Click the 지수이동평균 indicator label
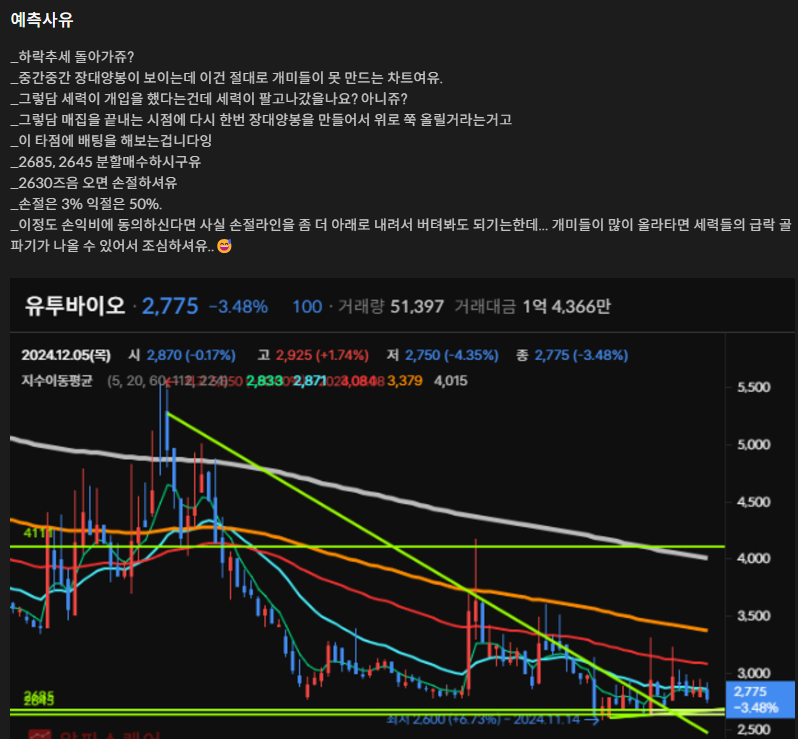This screenshot has height=739, width=798. 57,381
